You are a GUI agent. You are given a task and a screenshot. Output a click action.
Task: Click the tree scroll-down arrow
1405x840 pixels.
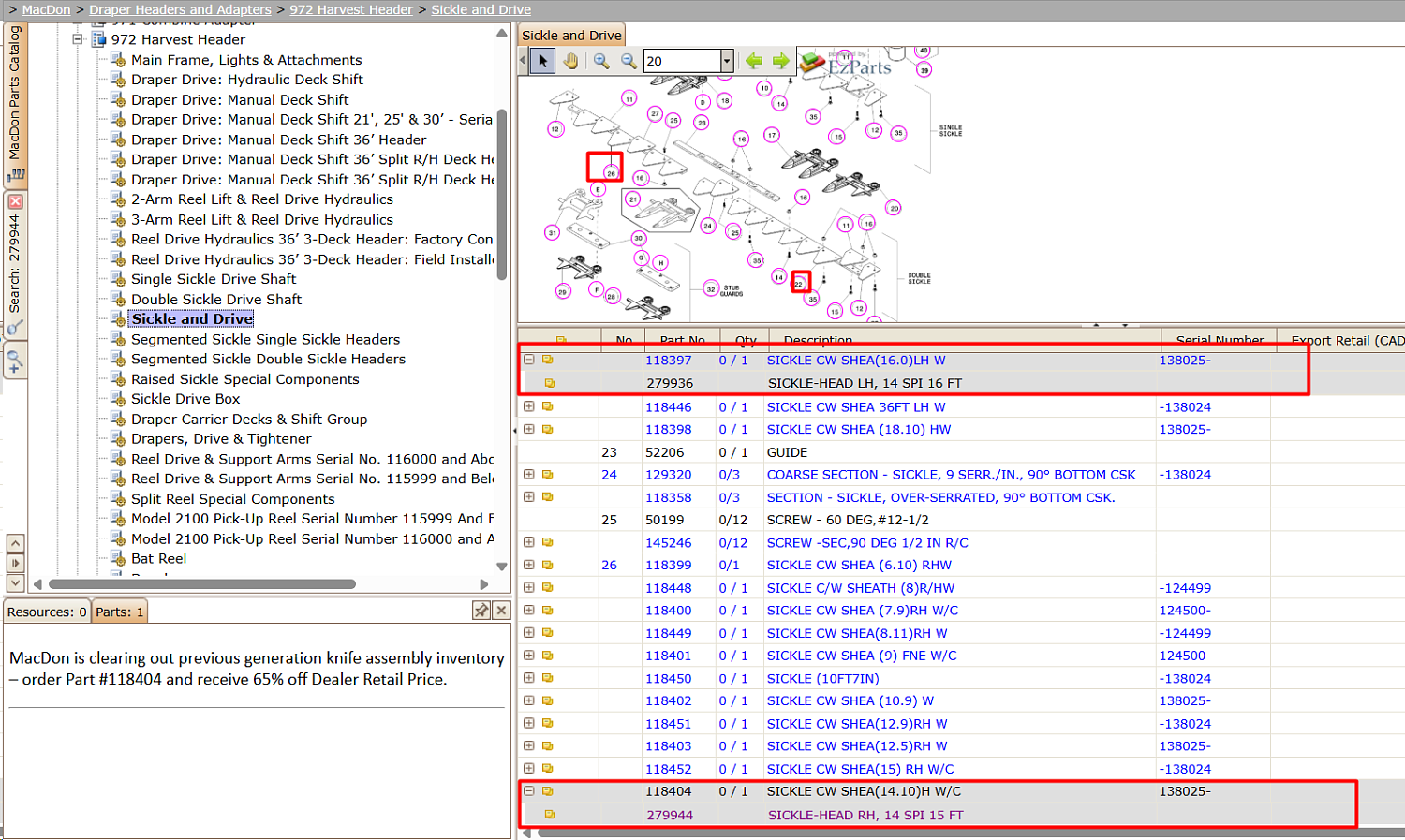pos(502,566)
